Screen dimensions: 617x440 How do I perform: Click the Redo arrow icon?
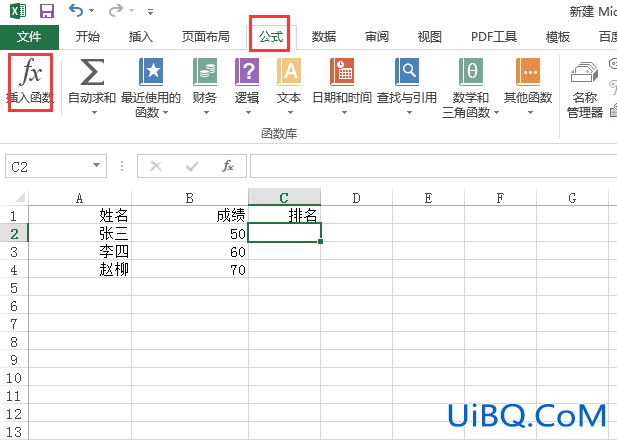(x=116, y=11)
